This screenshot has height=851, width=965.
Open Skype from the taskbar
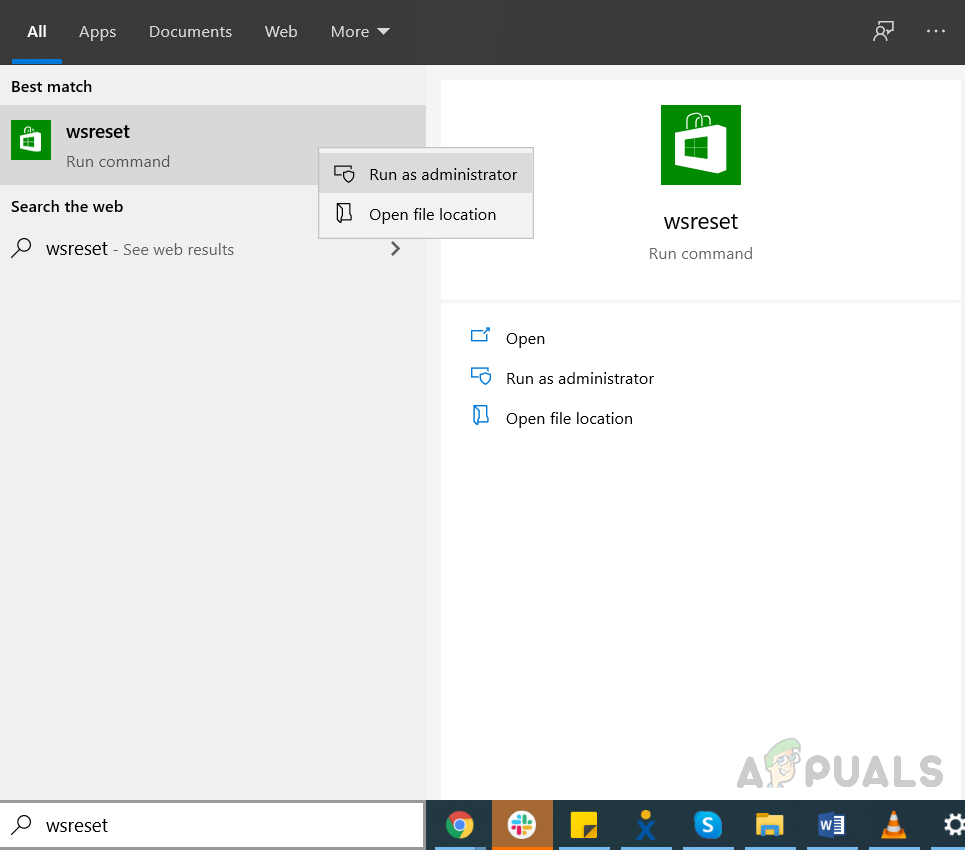tap(708, 825)
